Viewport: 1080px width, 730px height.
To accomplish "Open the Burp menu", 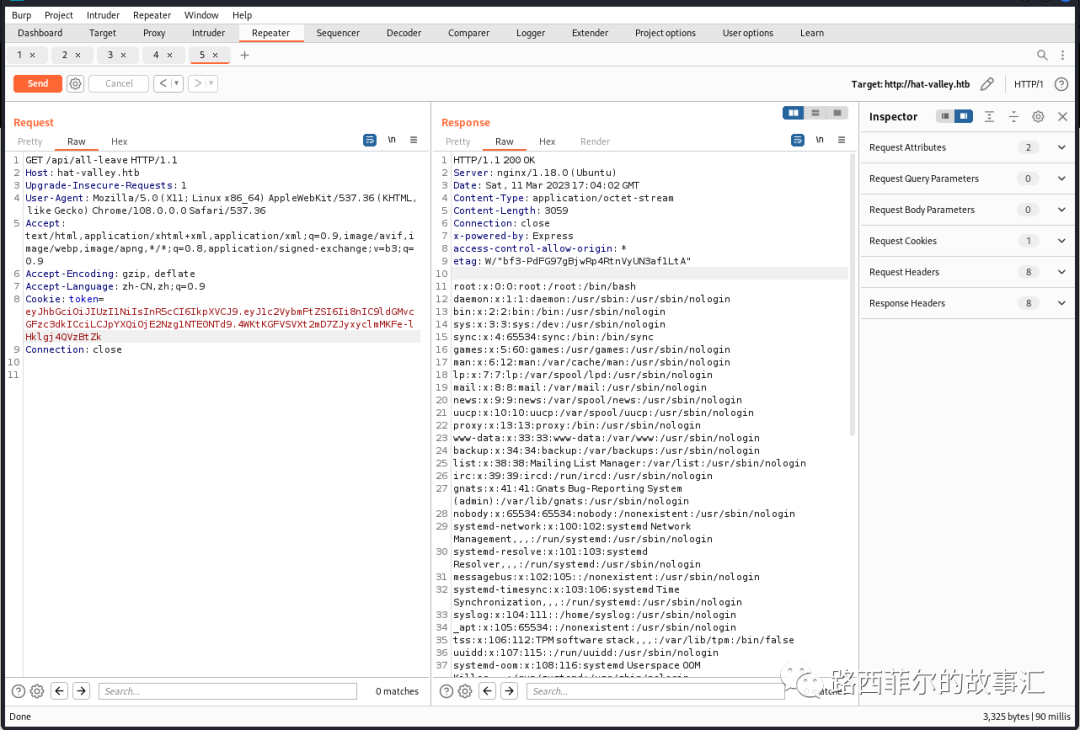I will 21,15.
